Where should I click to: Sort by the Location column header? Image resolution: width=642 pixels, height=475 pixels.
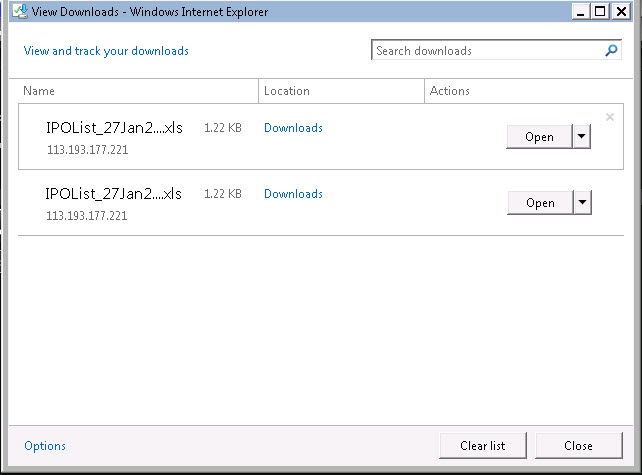(341, 91)
